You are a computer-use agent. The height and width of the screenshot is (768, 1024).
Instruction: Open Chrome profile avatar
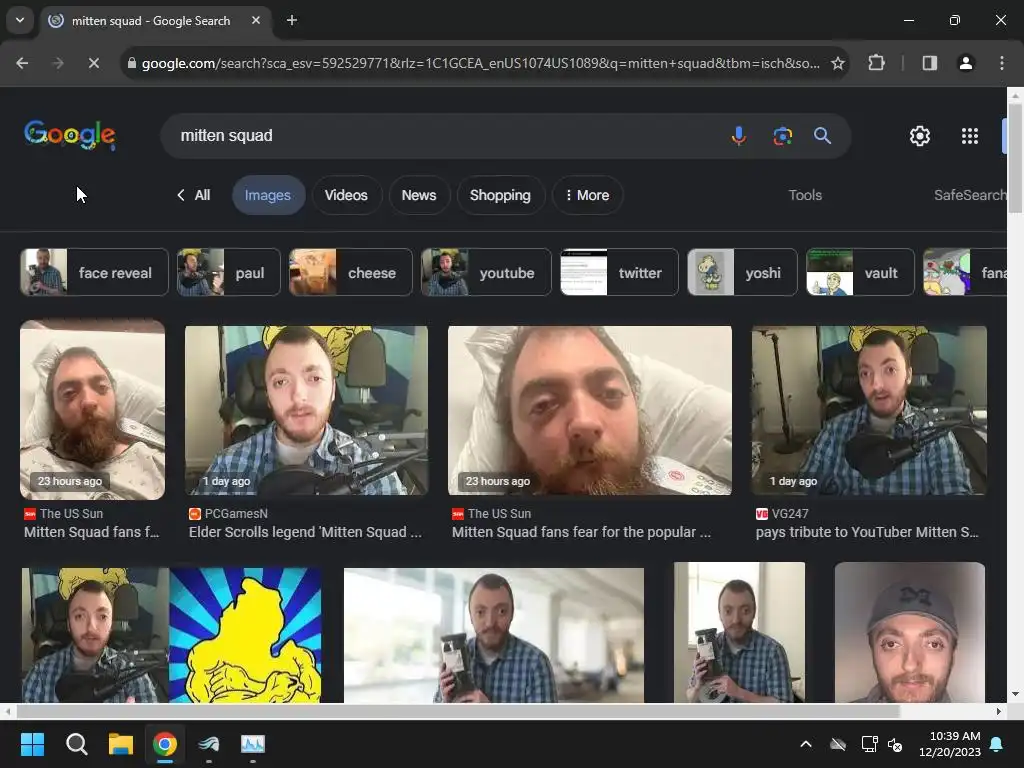[x=965, y=63]
